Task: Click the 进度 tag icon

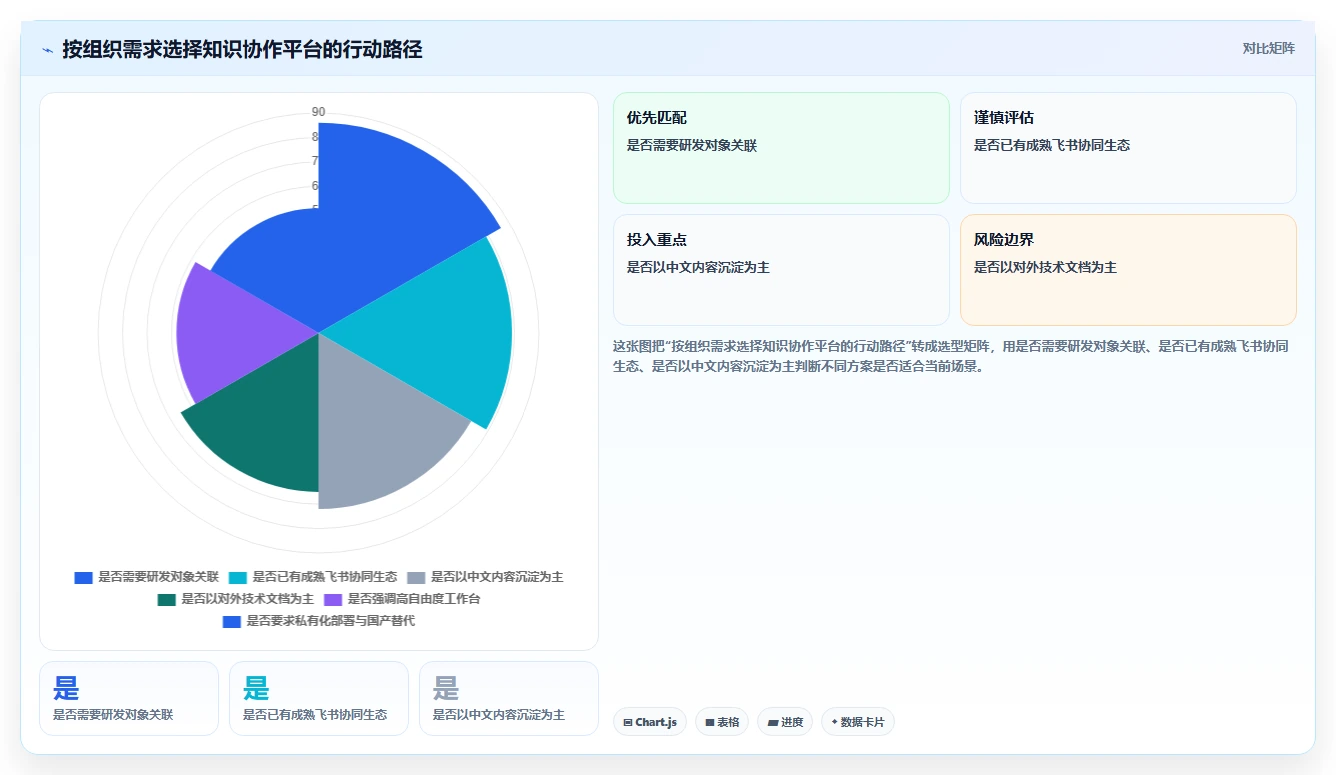Action: 772,722
